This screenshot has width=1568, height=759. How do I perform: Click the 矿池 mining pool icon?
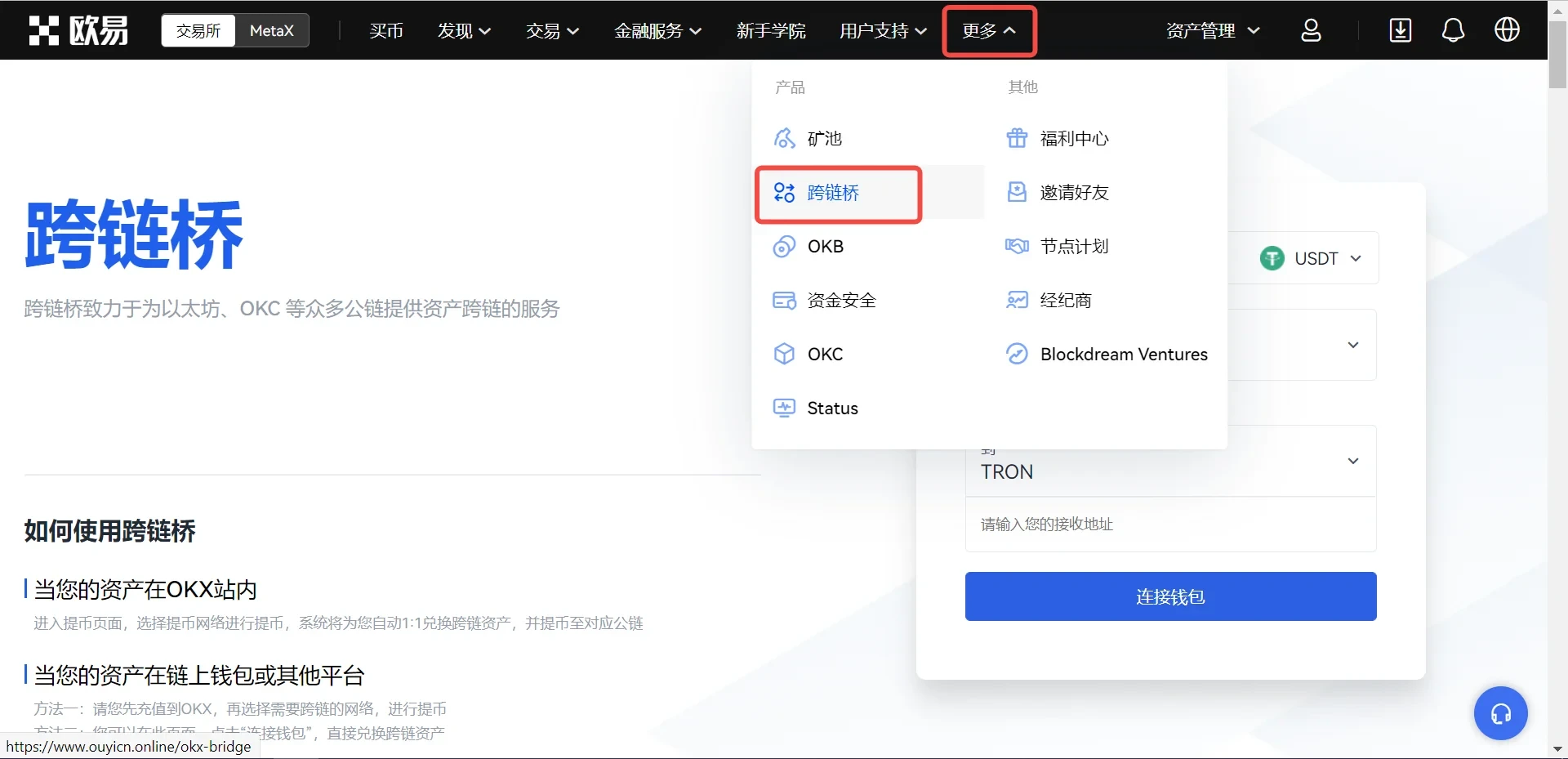pos(784,138)
